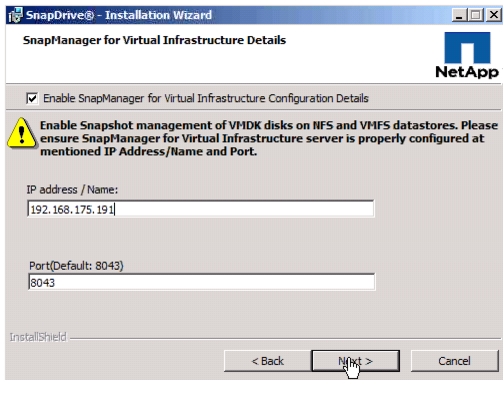The width and height of the screenshot is (504, 408).
Task: Minimize the Installation Wizard window
Action: click(x=459, y=15)
